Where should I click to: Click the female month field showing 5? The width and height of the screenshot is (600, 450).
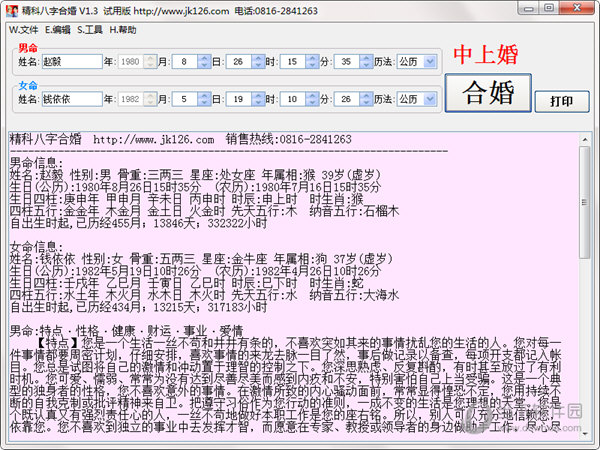[x=184, y=99]
